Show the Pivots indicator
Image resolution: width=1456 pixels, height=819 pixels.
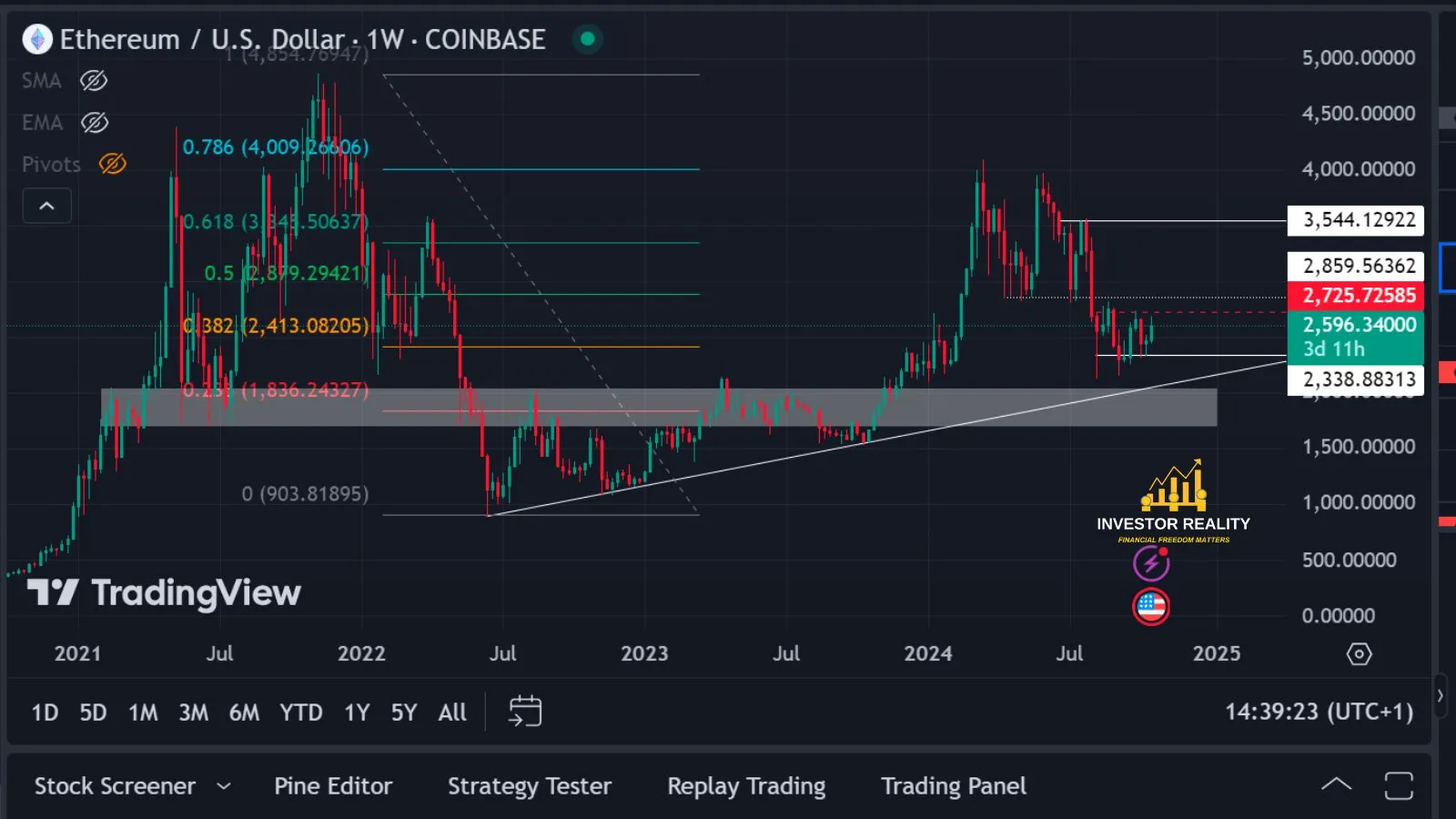(x=110, y=164)
